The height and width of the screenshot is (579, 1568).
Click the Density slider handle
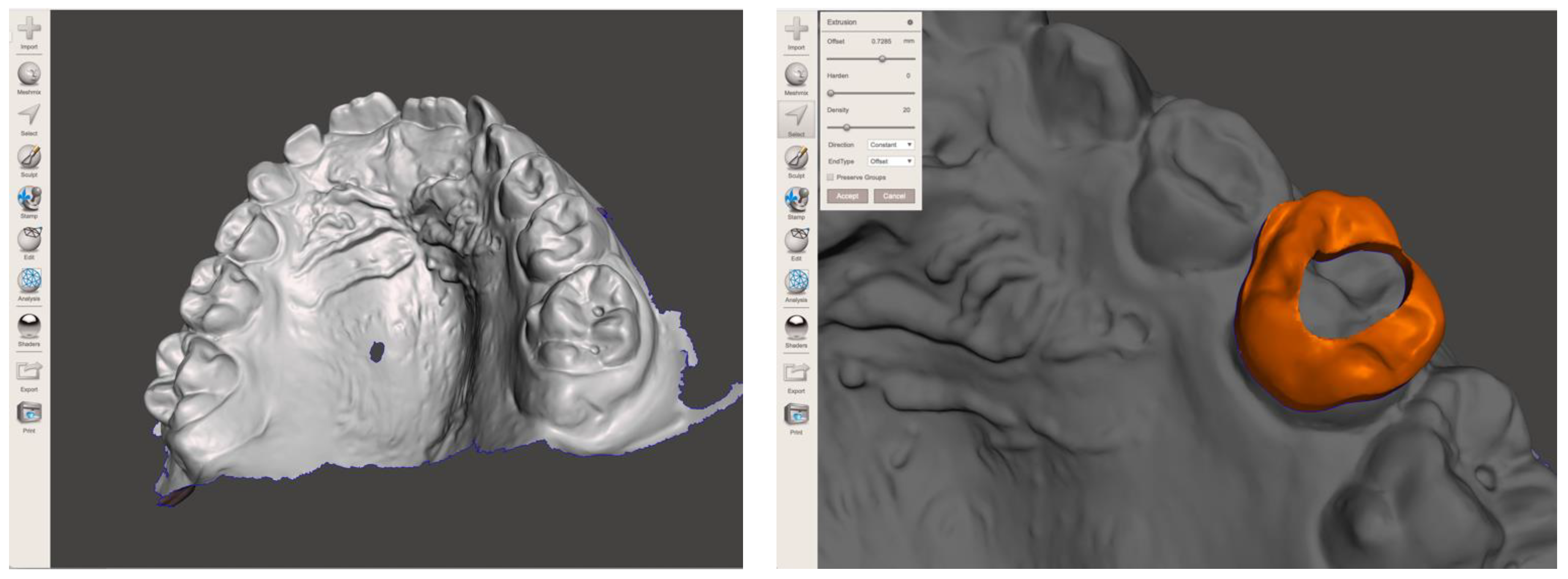(x=846, y=127)
